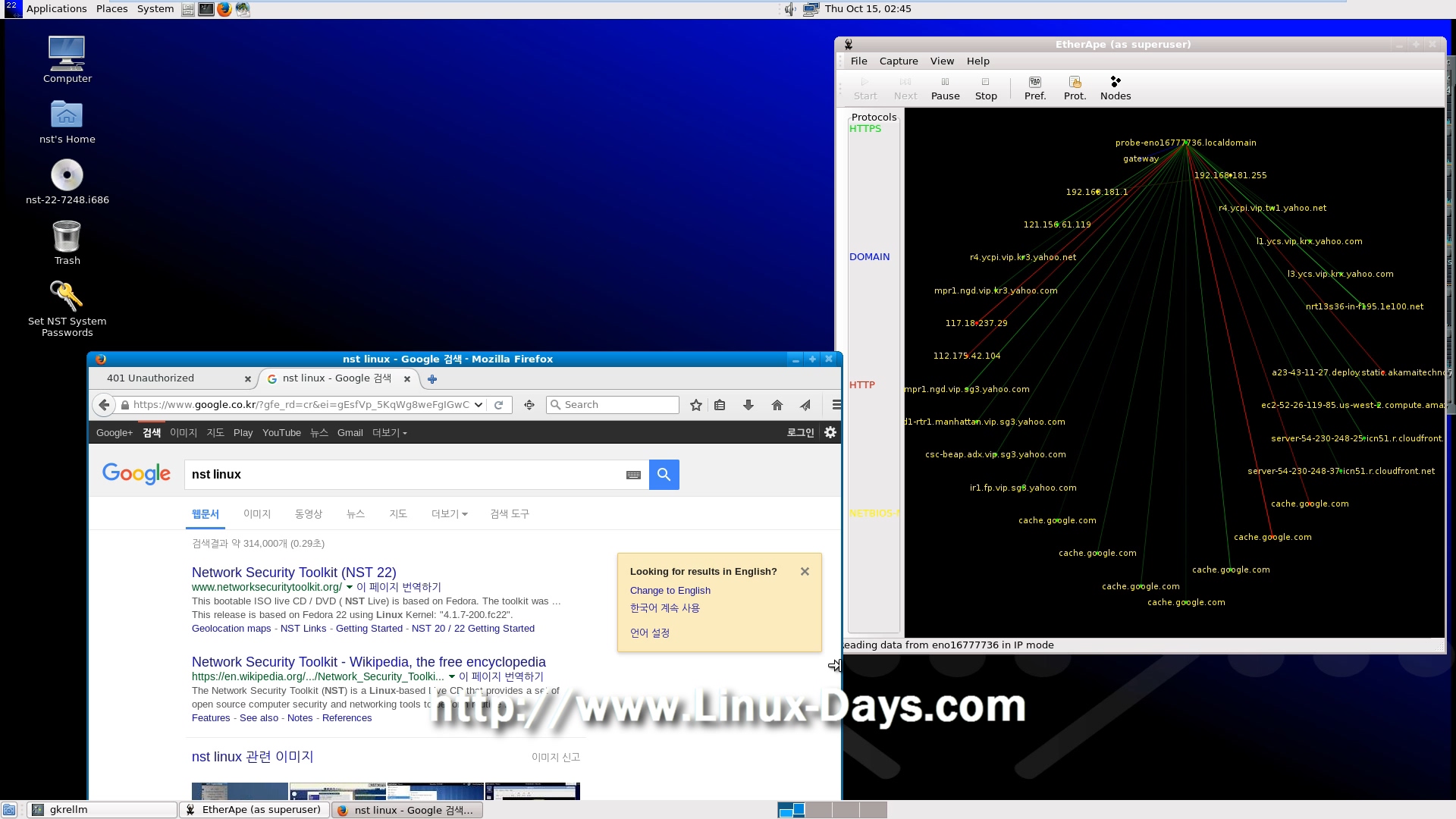Switch to gkrellm in taskbar
Image resolution: width=1456 pixels, height=819 pixels.
(102, 810)
